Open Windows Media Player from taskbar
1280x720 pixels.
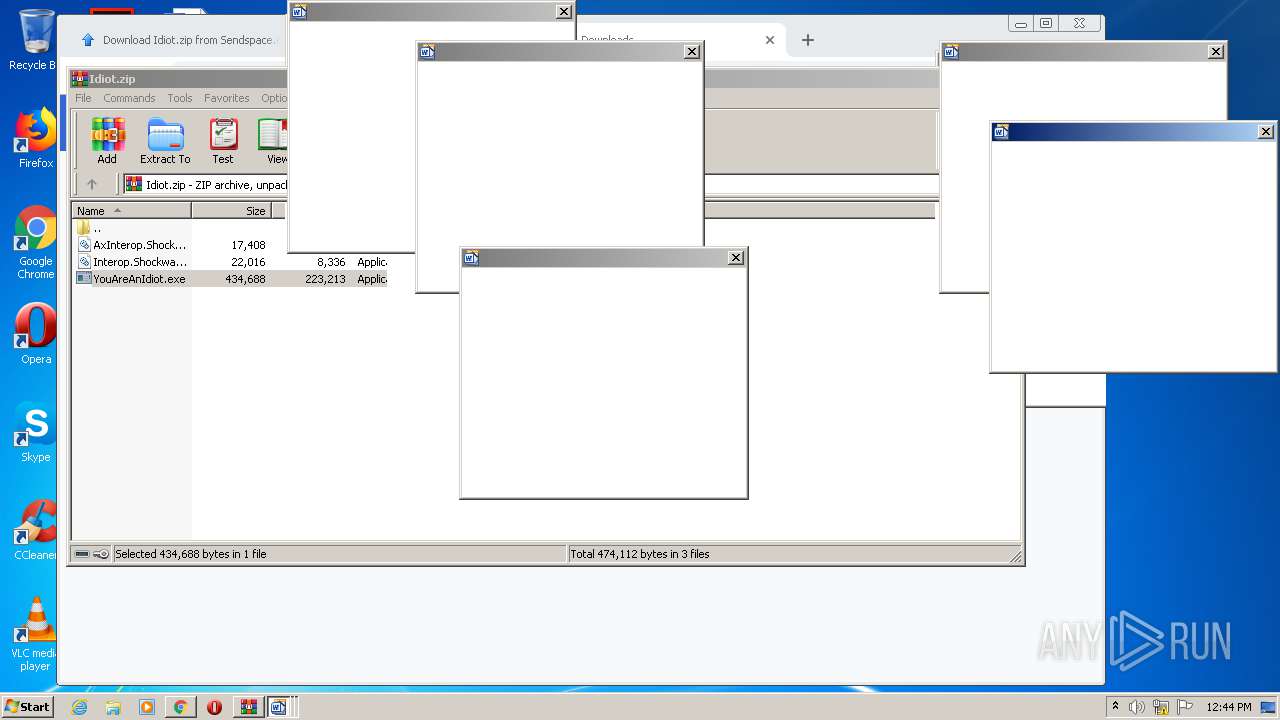click(x=147, y=707)
